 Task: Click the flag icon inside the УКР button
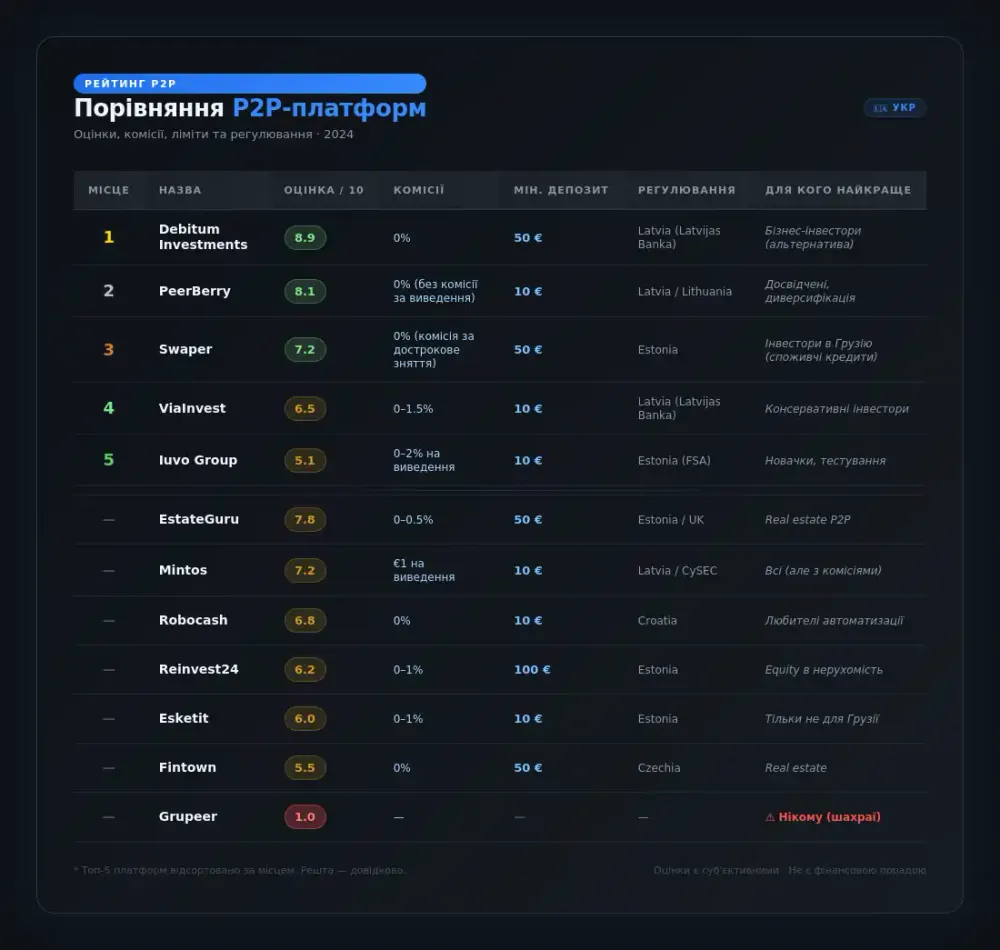879,108
